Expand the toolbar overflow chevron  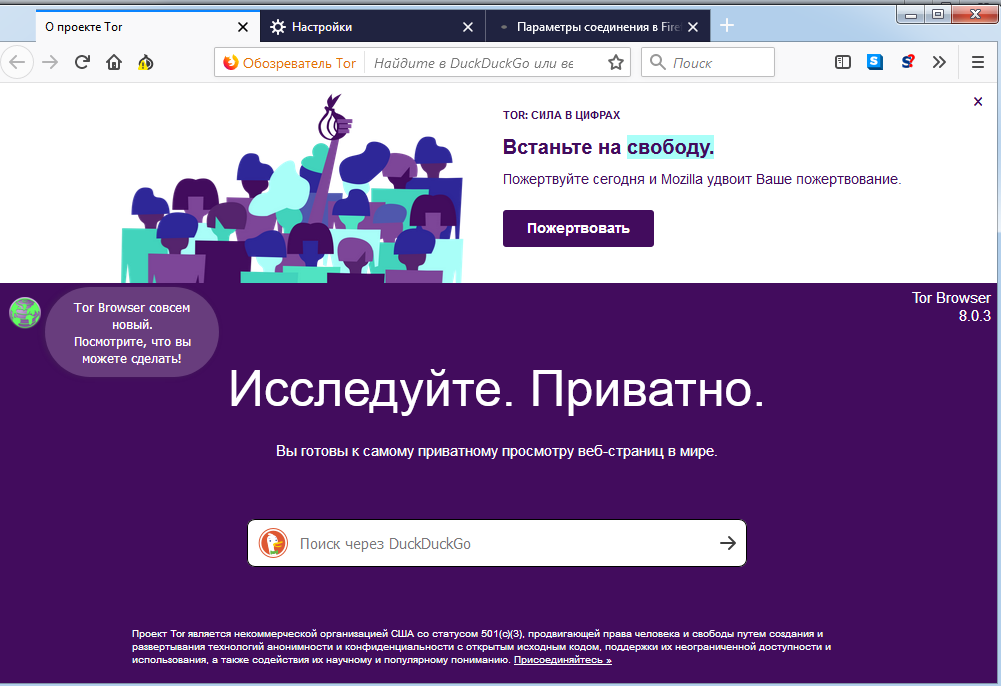pyautogui.click(x=939, y=62)
